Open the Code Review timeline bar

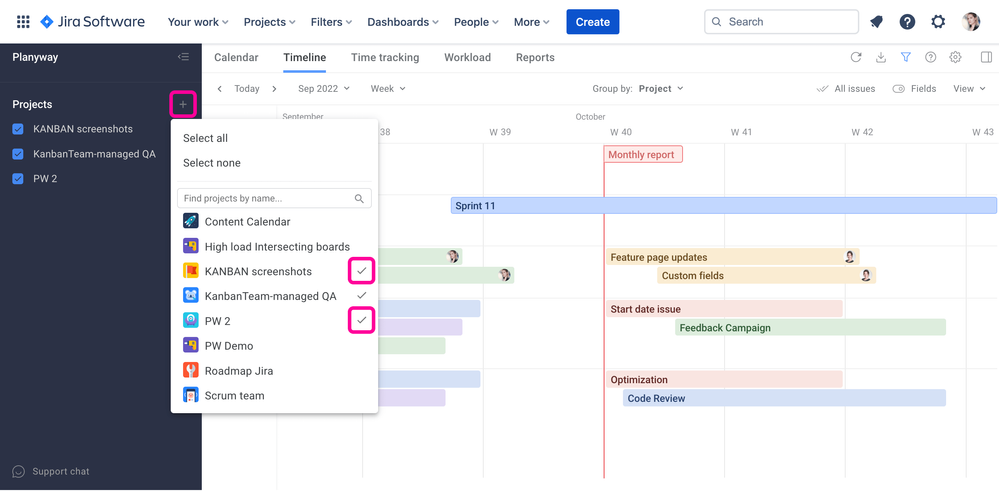click(784, 398)
